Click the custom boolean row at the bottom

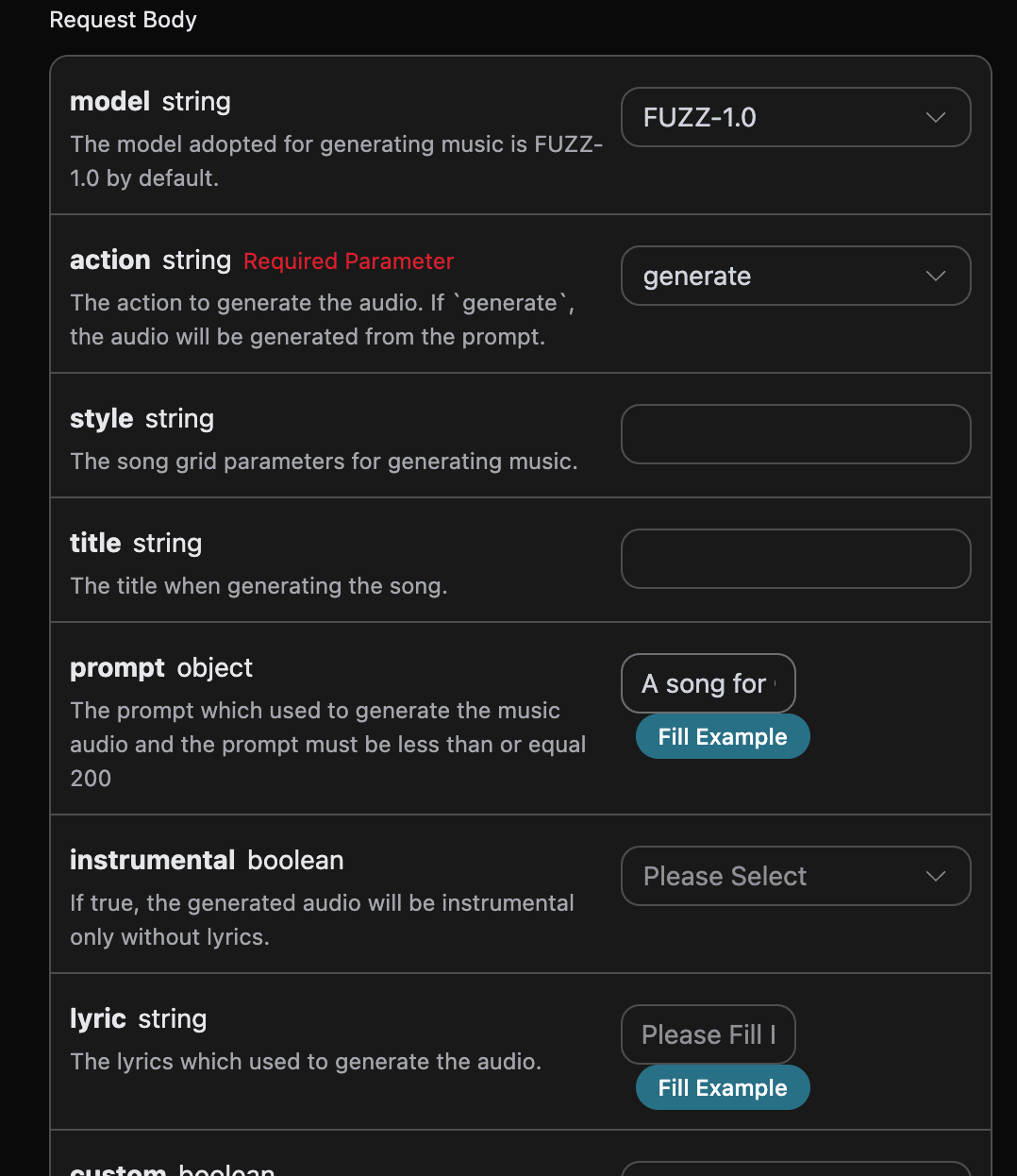pyautogui.click(x=172, y=1168)
